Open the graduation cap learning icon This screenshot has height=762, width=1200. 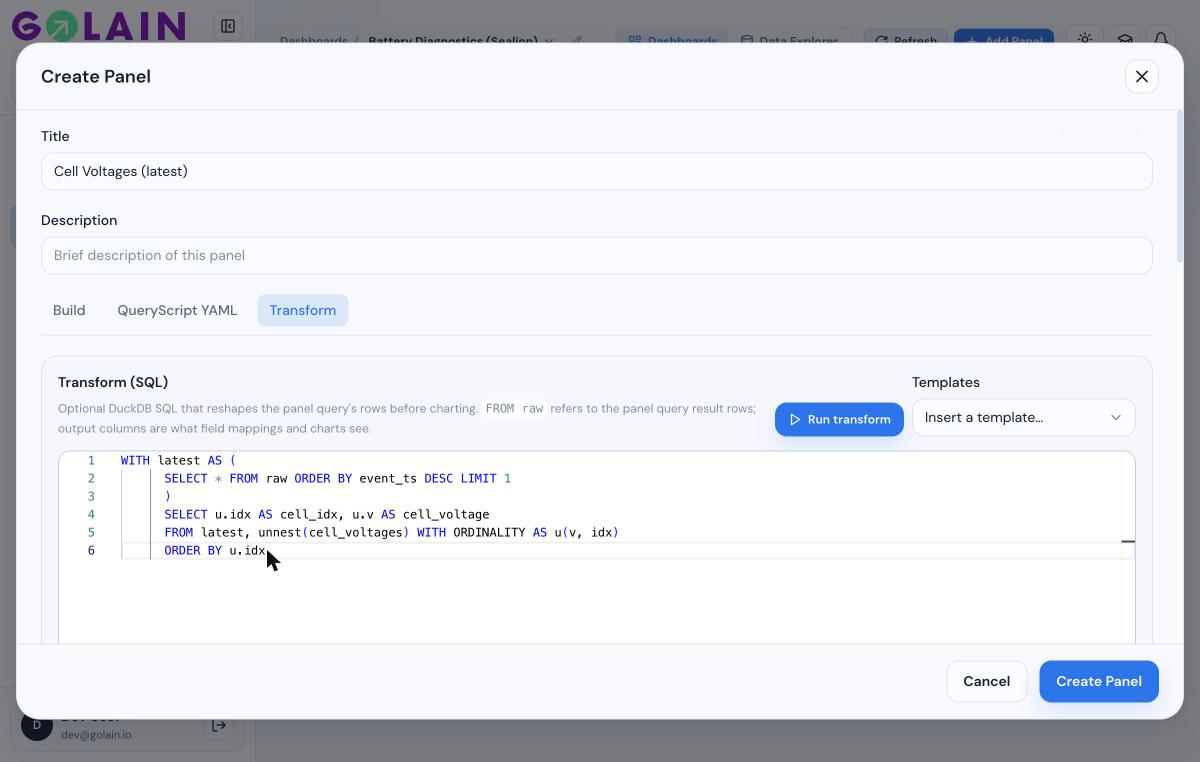(1125, 39)
